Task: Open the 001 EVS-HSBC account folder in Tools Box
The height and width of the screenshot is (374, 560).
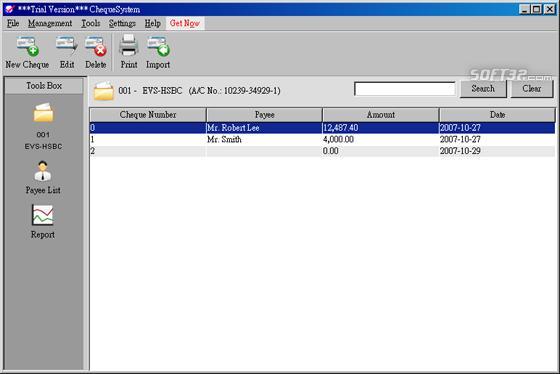Action: point(43,113)
